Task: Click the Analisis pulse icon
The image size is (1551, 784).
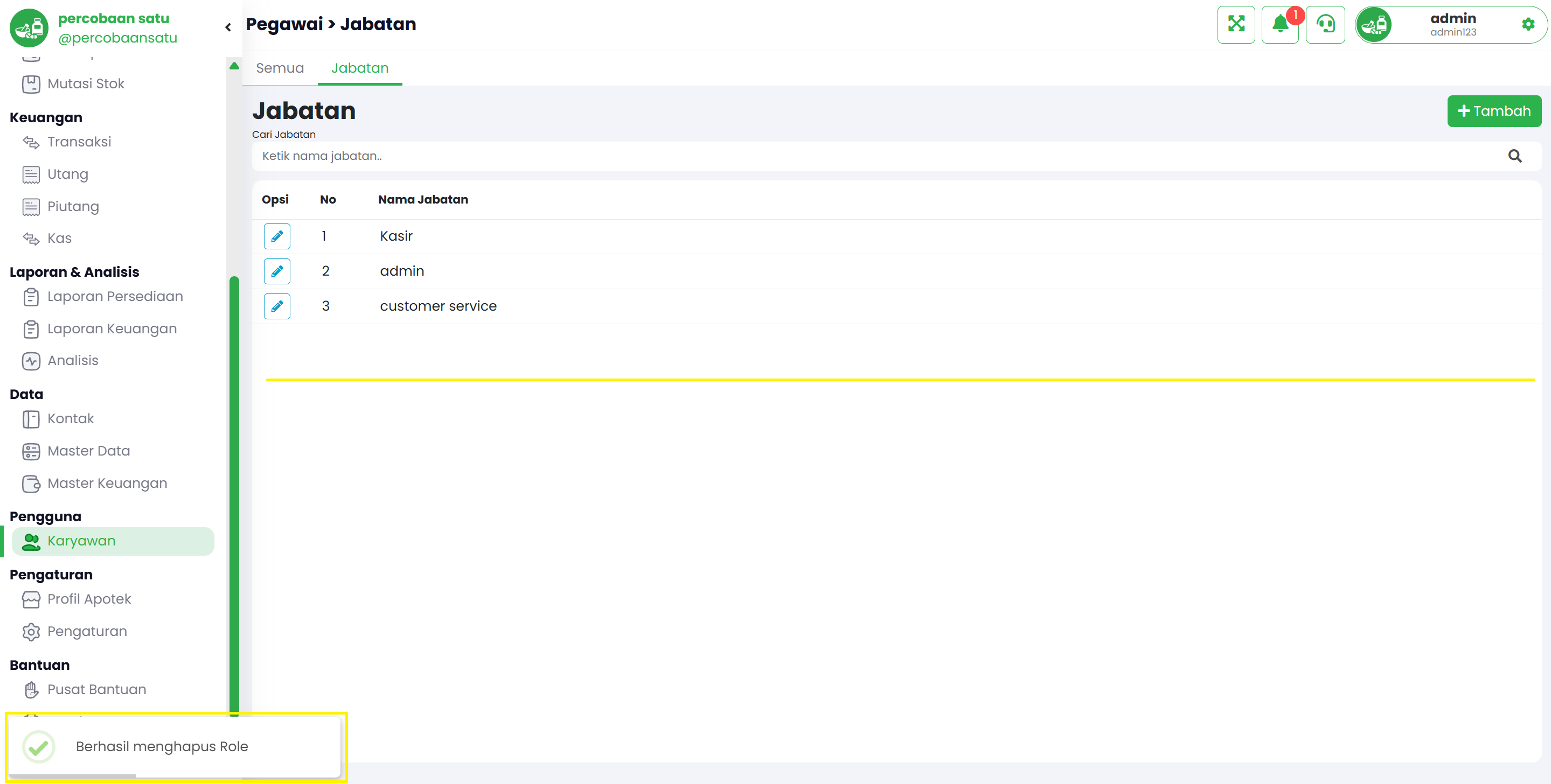Action: pyautogui.click(x=31, y=361)
